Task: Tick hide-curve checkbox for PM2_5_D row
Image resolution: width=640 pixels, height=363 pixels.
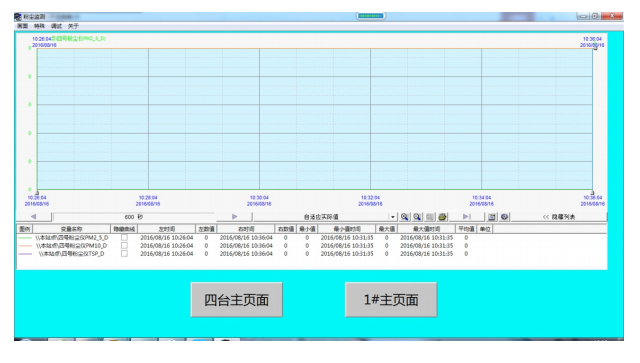Action: (124, 237)
